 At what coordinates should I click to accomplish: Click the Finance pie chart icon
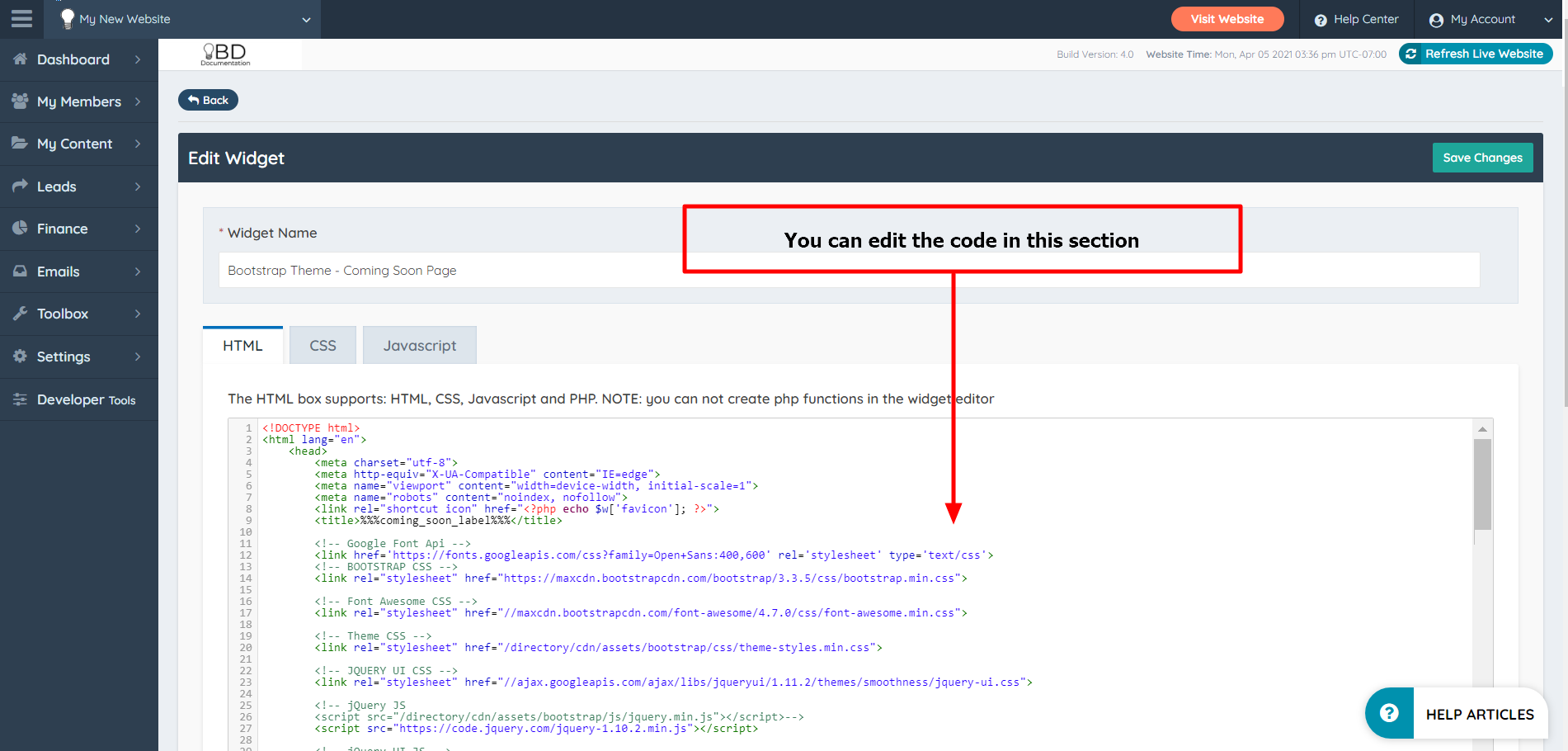point(20,228)
